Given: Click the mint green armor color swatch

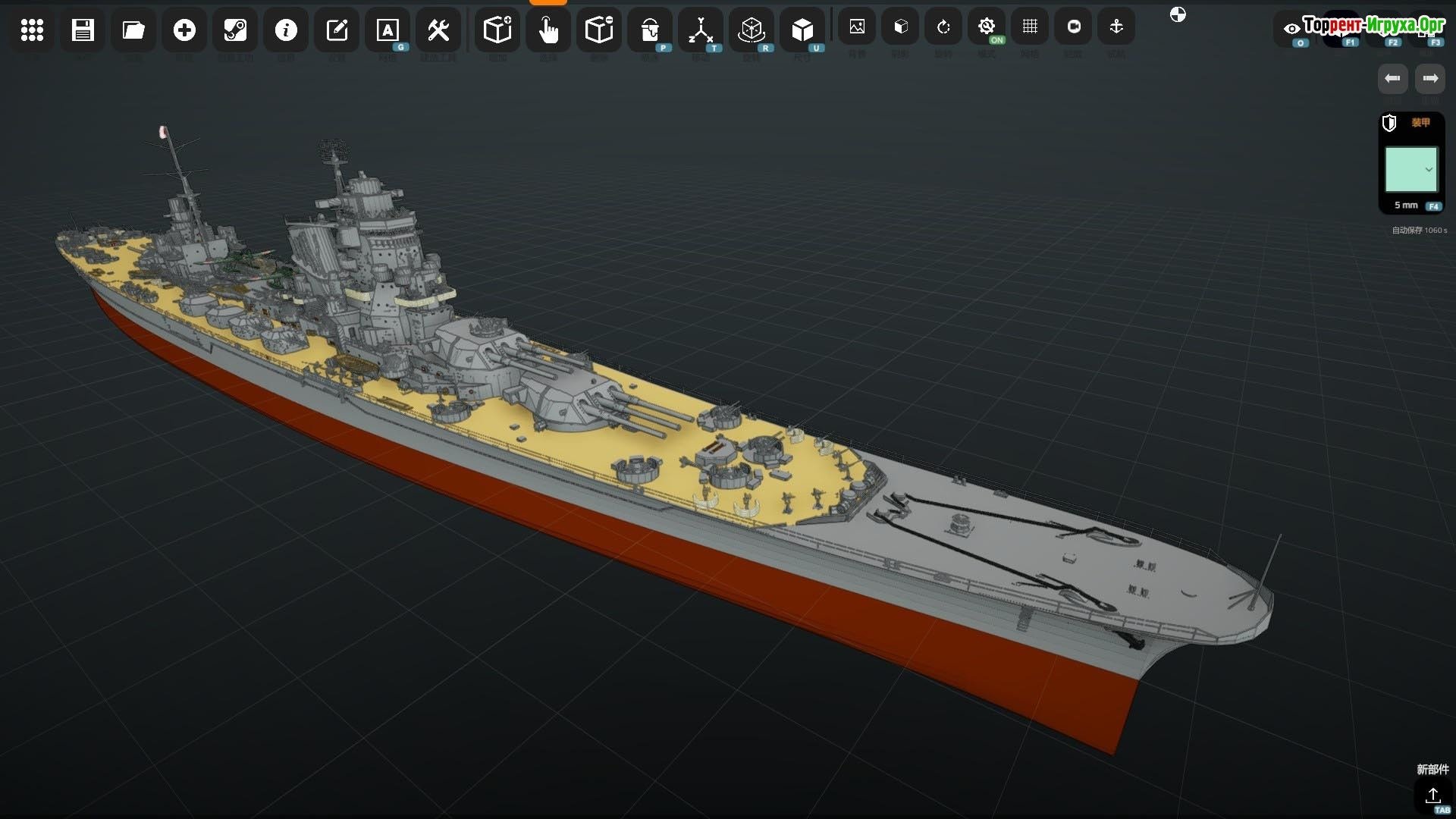Looking at the screenshot, I should pos(1405,169).
